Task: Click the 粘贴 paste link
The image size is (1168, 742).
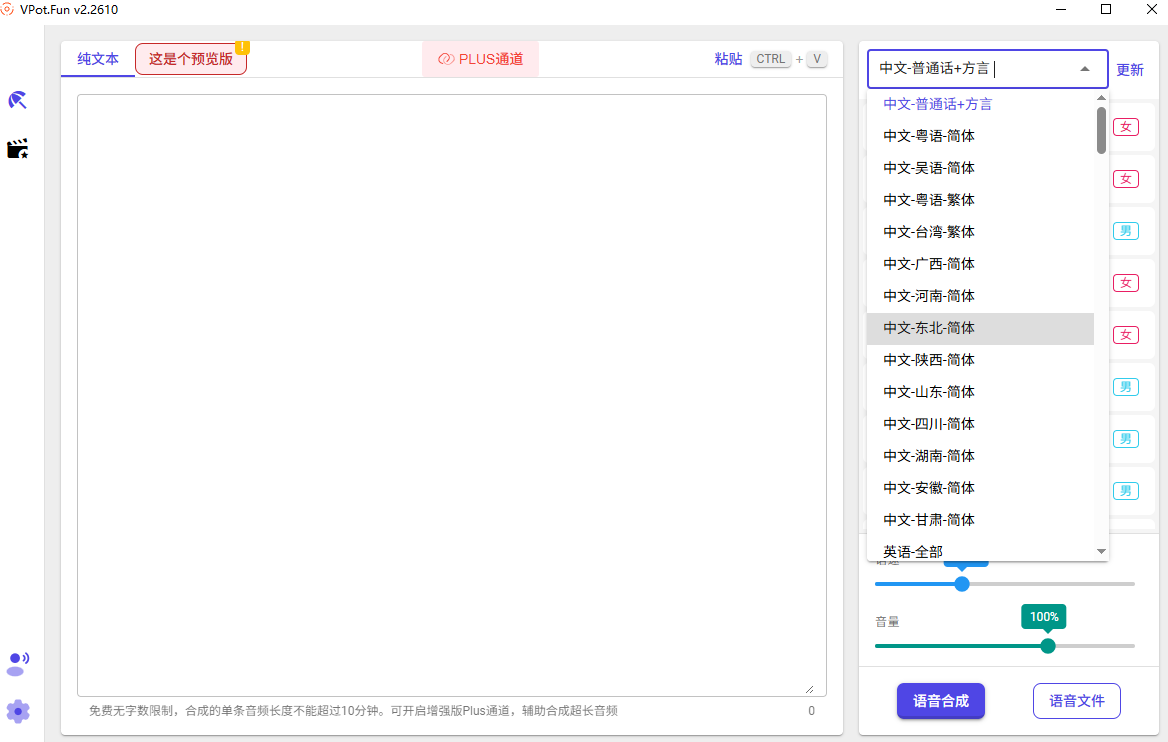Action: click(728, 59)
